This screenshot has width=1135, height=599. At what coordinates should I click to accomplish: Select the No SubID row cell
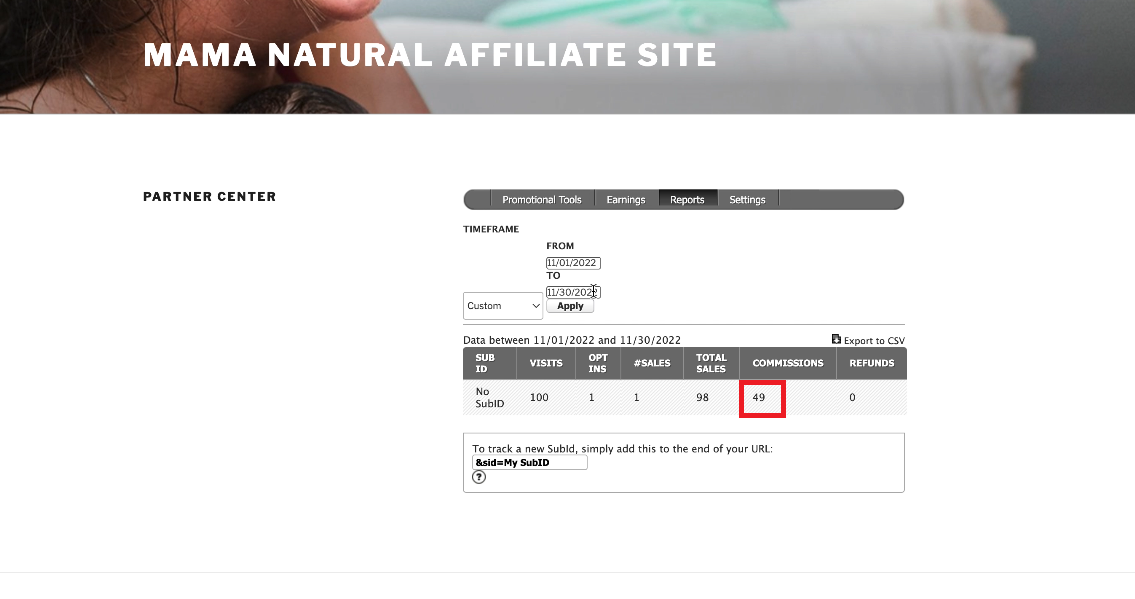pyautogui.click(x=489, y=398)
